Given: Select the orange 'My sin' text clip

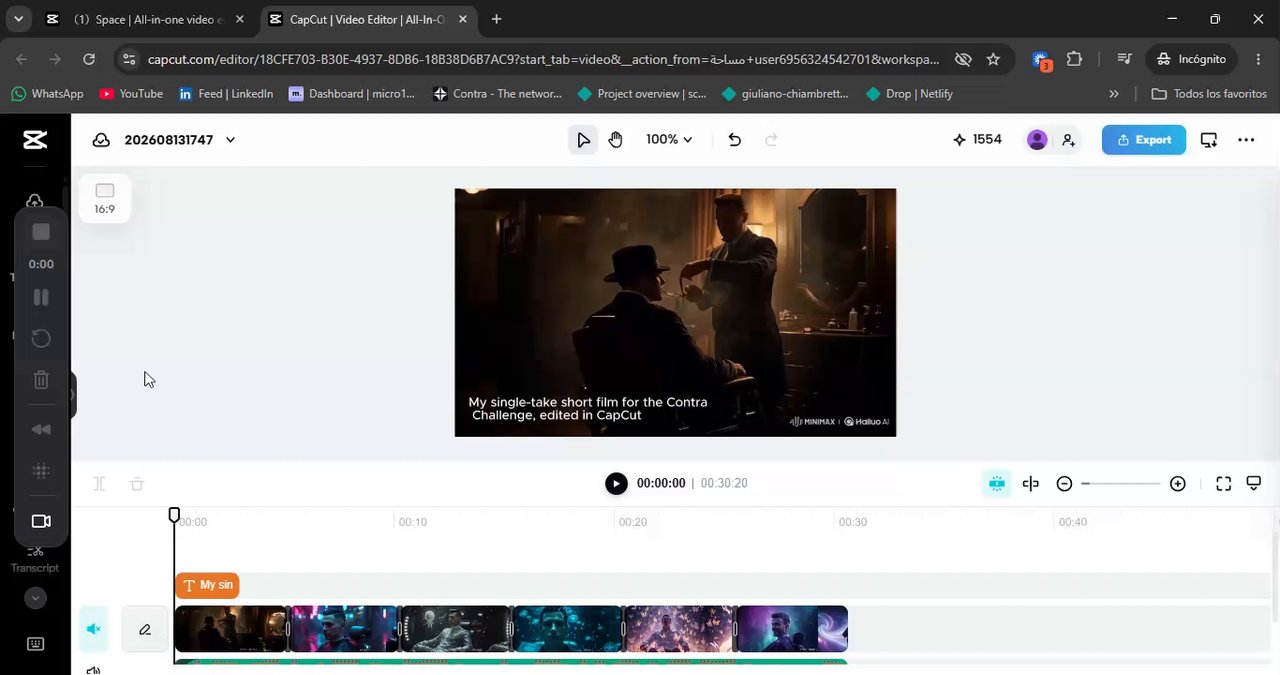Looking at the screenshot, I should pyautogui.click(x=207, y=585).
